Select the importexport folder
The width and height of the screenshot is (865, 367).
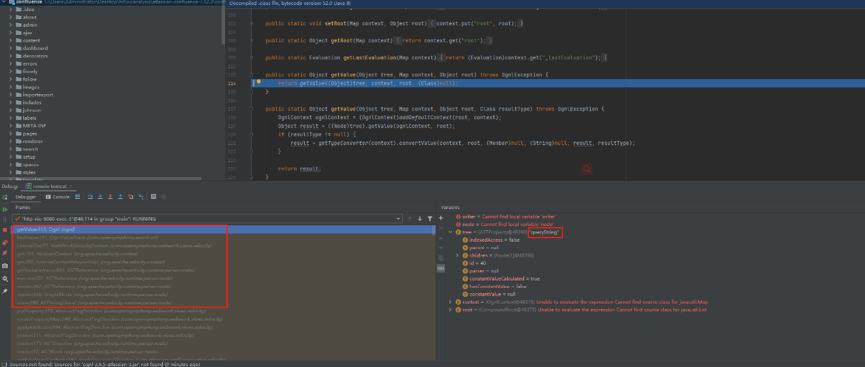point(38,94)
